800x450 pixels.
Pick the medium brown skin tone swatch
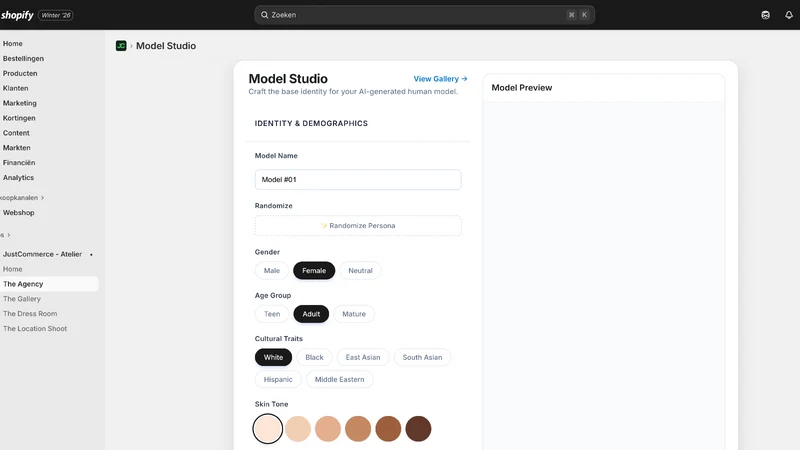388,429
